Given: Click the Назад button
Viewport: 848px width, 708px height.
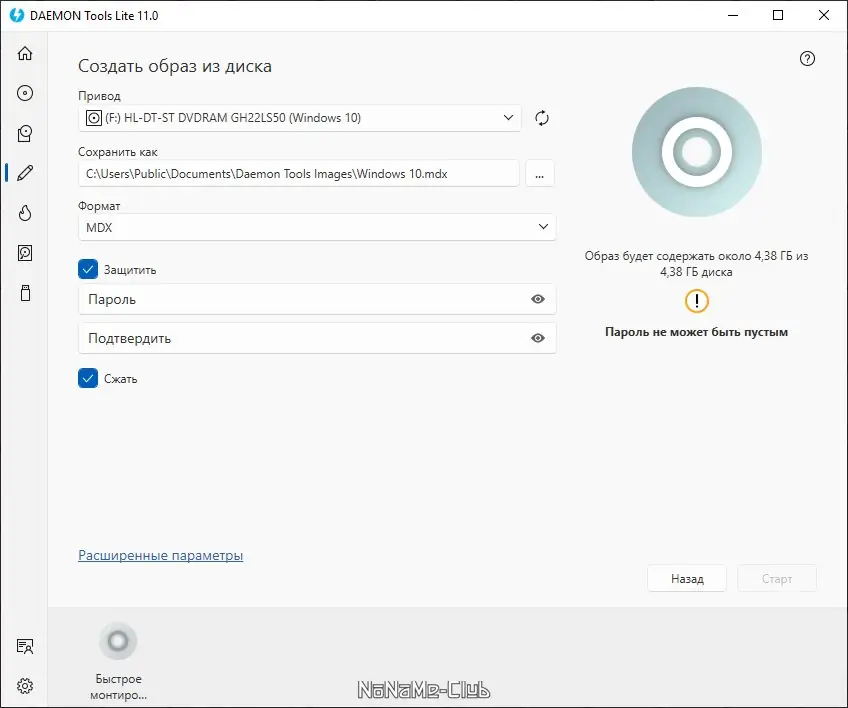Looking at the screenshot, I should (687, 579).
